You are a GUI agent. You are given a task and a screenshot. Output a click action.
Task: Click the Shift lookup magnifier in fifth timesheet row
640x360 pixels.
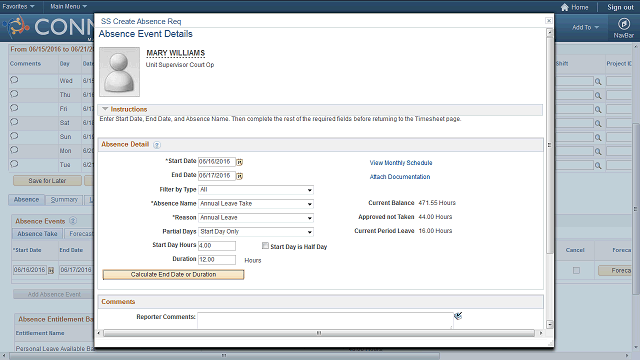click(x=598, y=138)
